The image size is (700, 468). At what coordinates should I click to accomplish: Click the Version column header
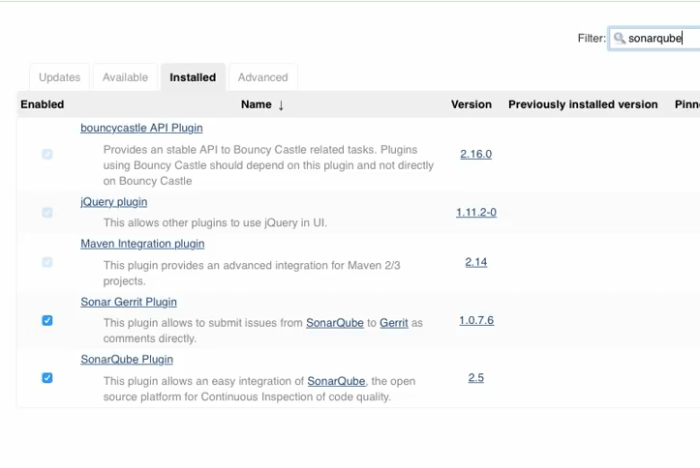pyautogui.click(x=471, y=104)
